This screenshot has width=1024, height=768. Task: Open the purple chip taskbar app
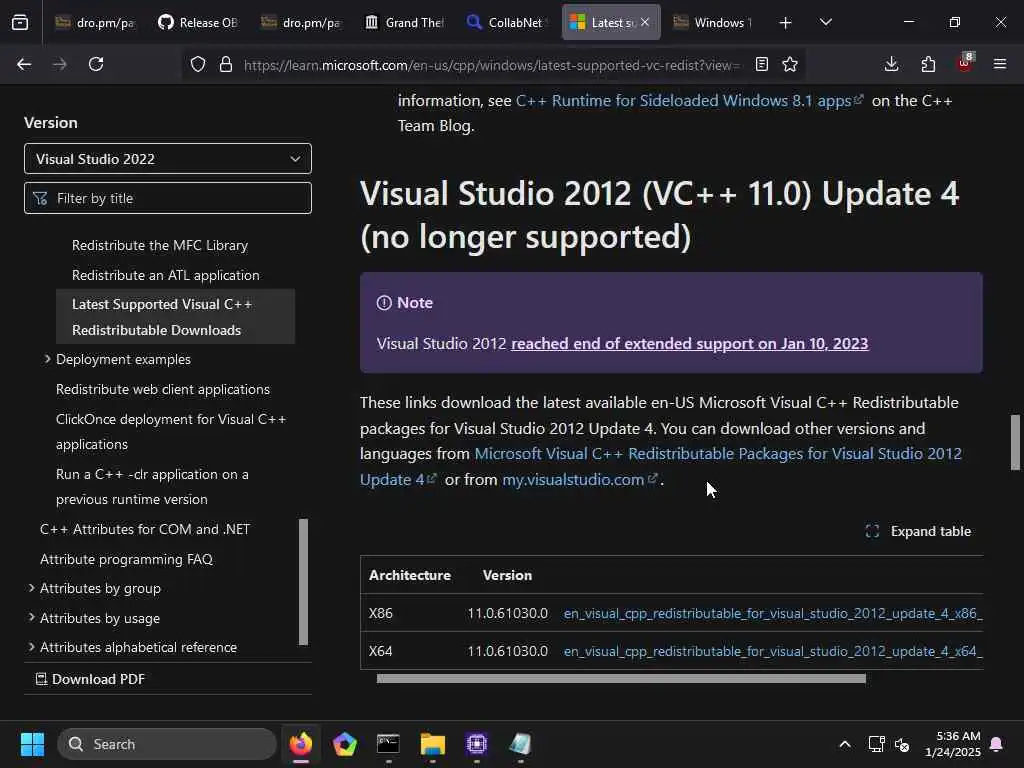pyautogui.click(x=477, y=744)
